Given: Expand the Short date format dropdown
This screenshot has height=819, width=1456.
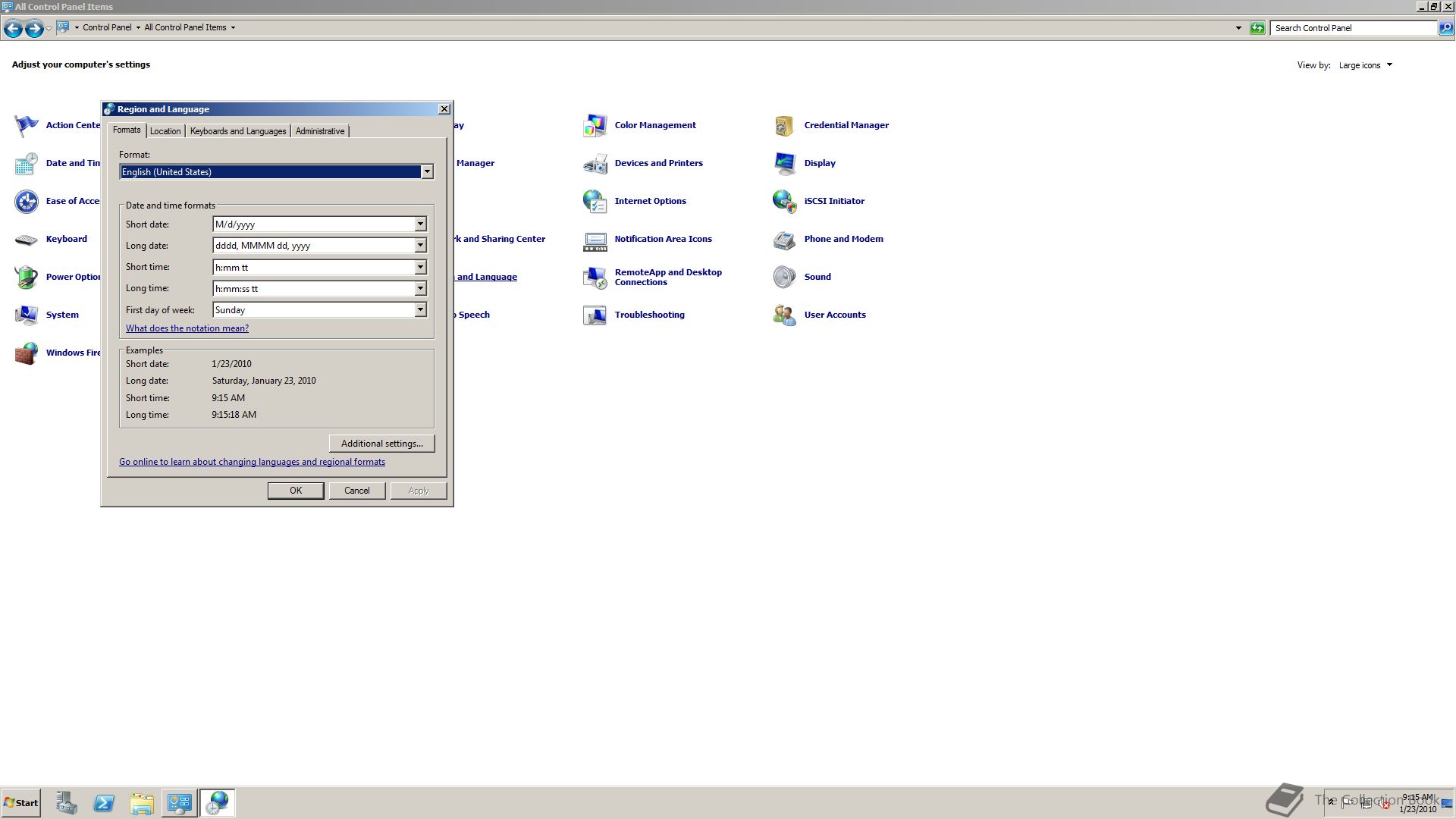Looking at the screenshot, I should (420, 224).
